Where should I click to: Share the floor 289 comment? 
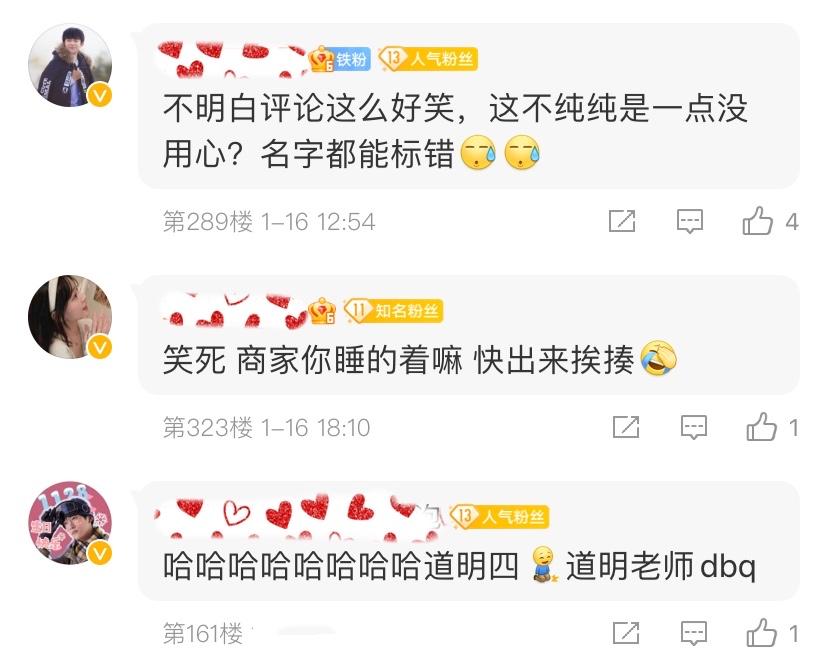622,221
